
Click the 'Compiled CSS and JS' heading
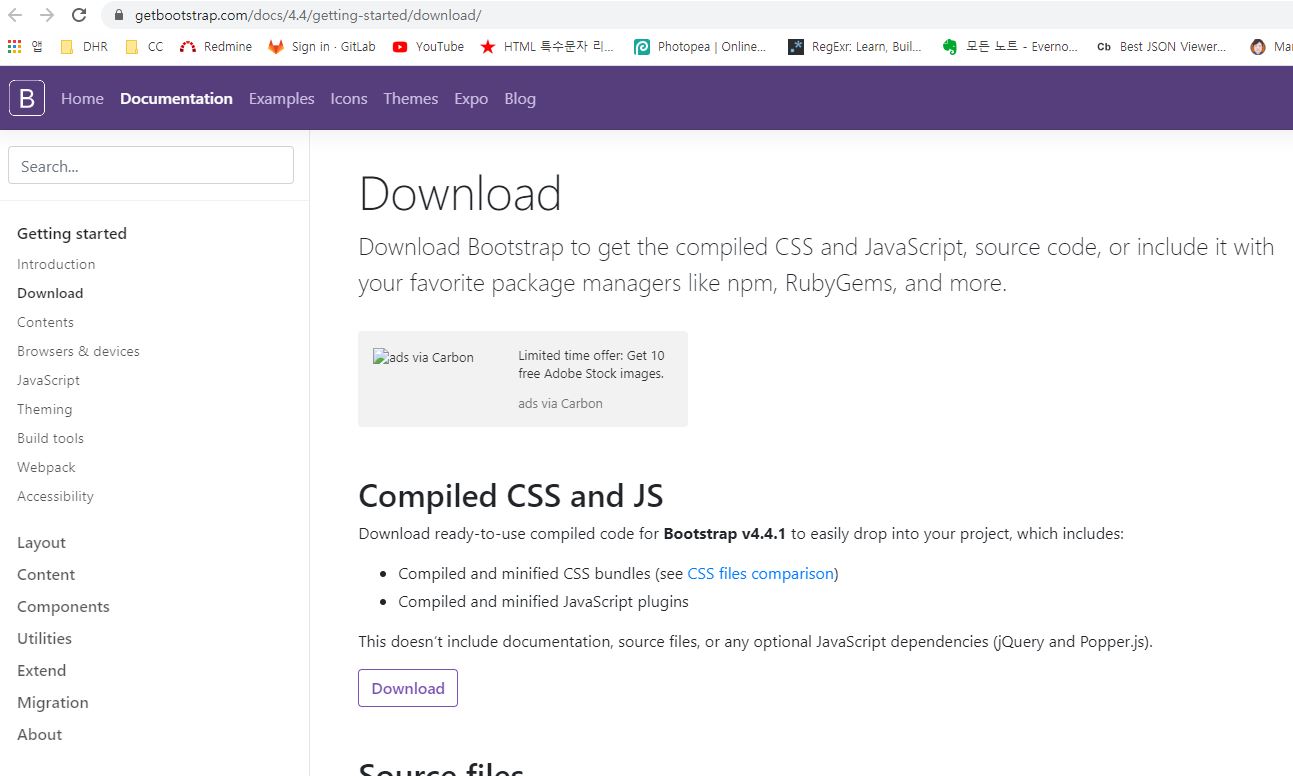pos(511,496)
